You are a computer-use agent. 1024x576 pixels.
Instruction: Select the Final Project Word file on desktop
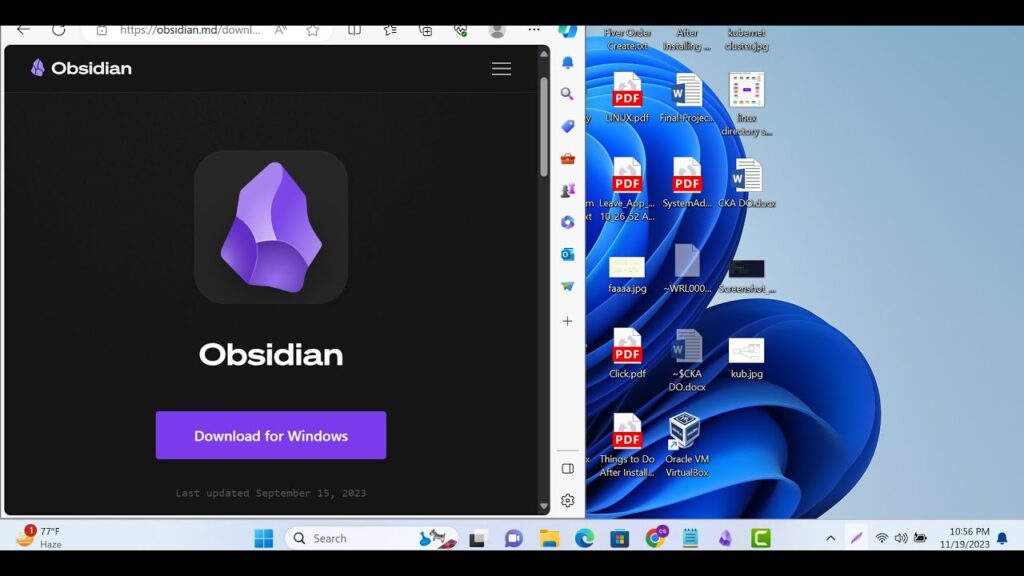pyautogui.click(x=686, y=97)
